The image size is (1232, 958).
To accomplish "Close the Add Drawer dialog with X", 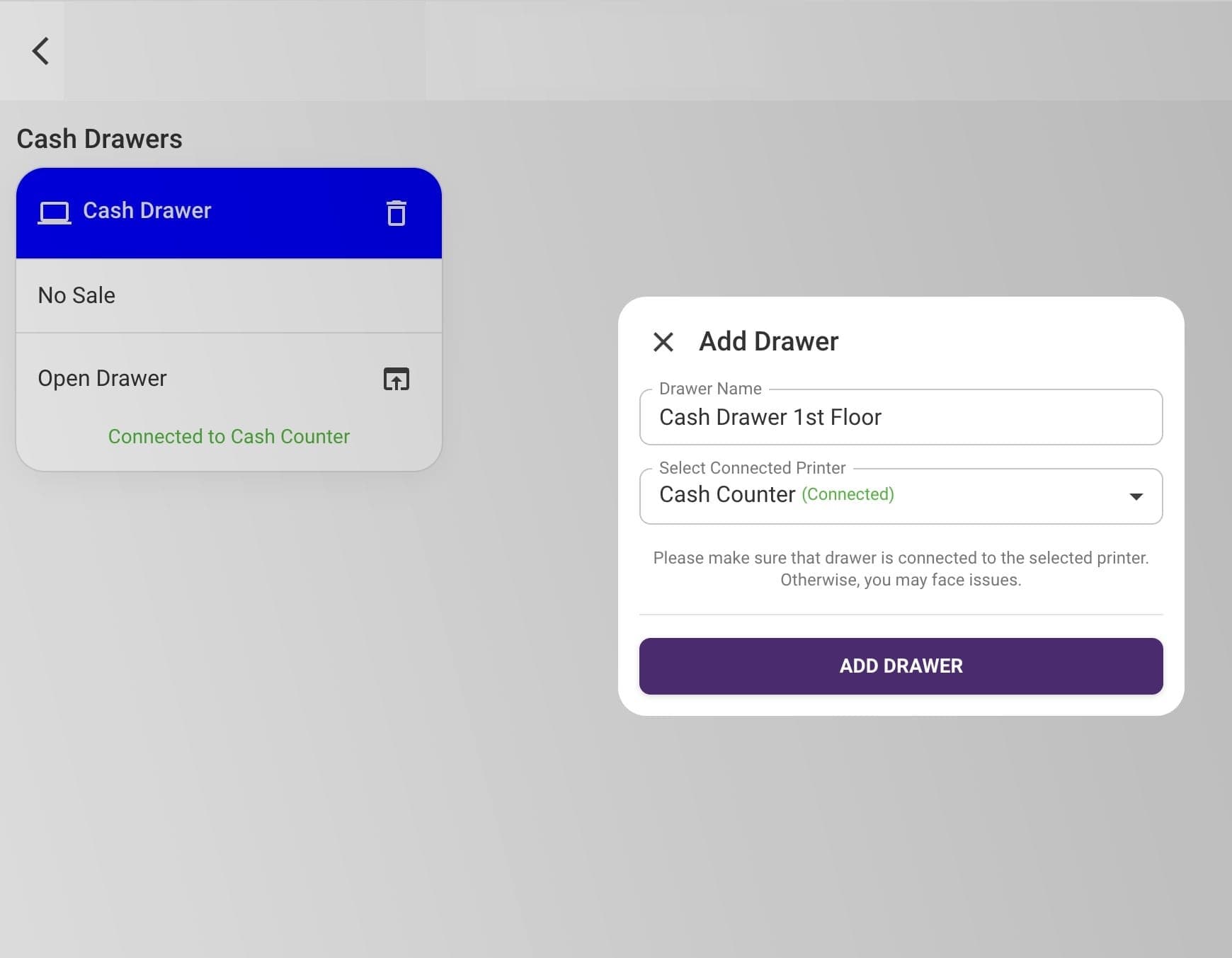I will pos(663,342).
